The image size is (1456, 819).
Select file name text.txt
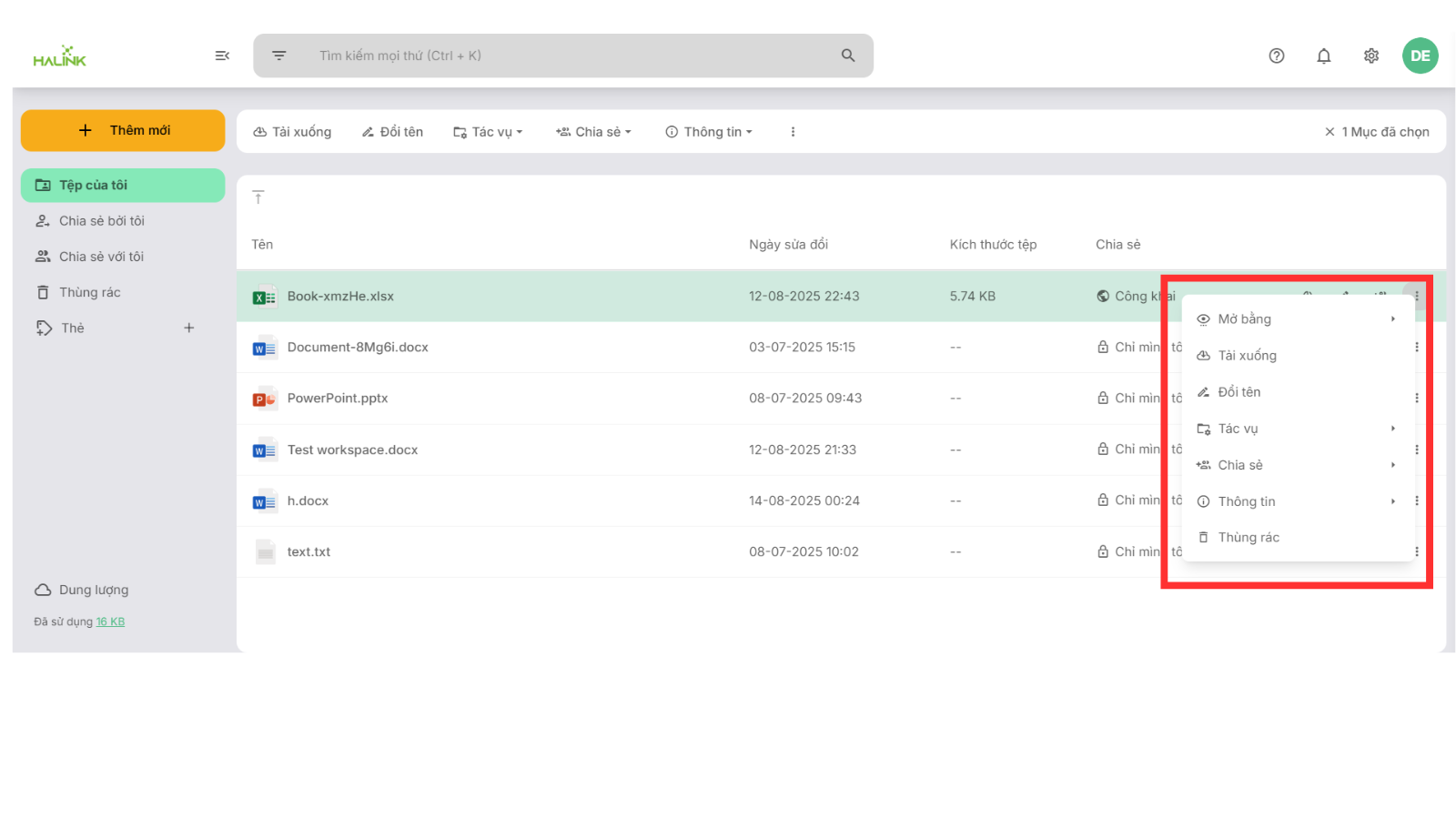coord(308,551)
